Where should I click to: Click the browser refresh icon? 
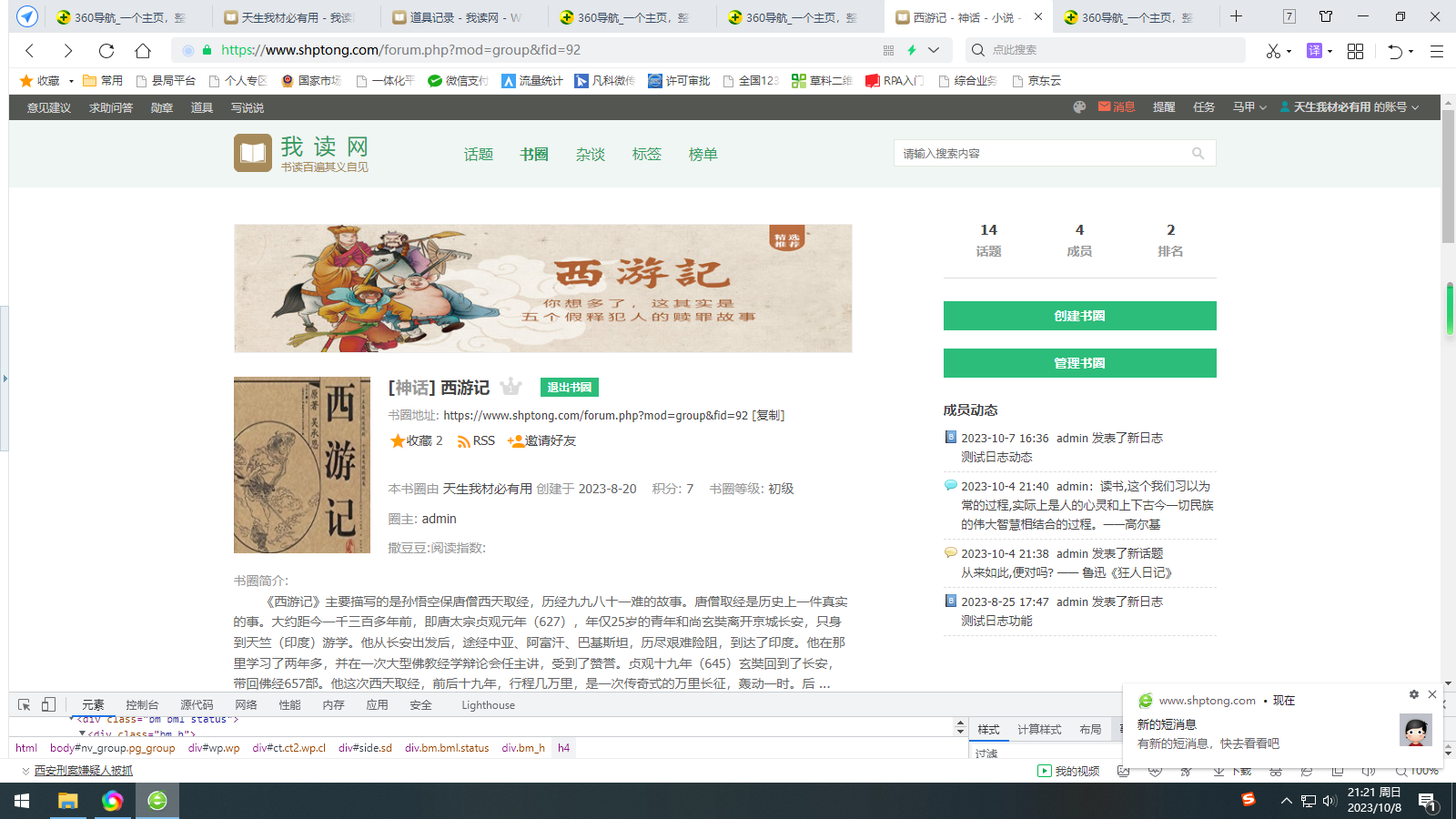click(x=106, y=51)
